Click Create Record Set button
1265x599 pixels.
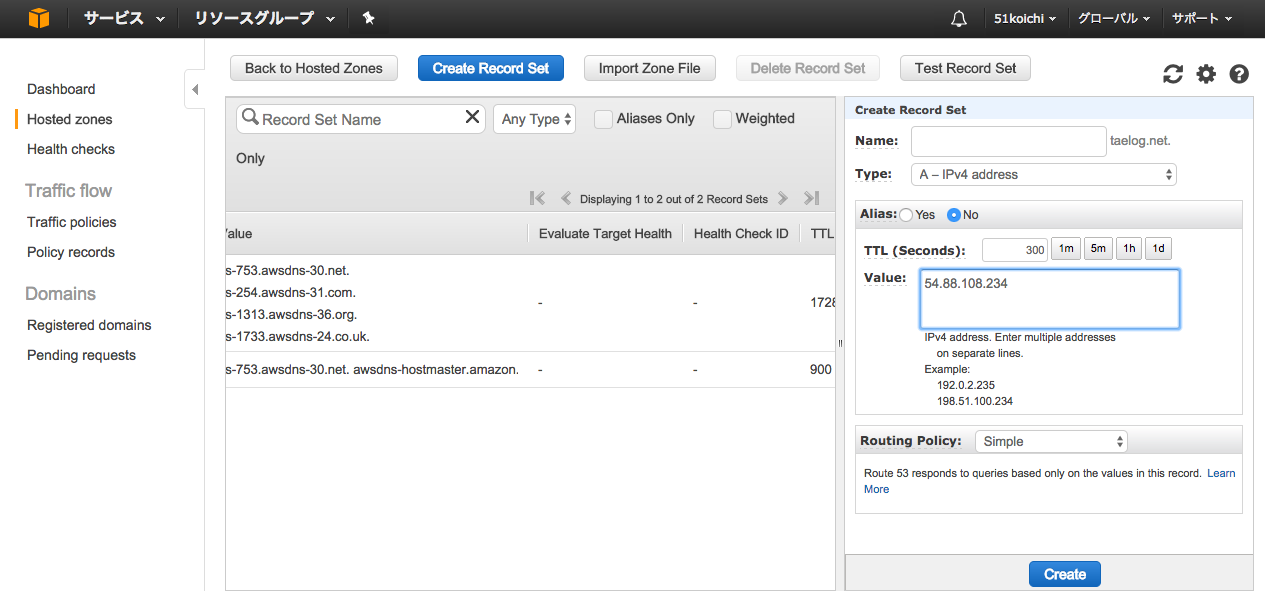click(491, 68)
